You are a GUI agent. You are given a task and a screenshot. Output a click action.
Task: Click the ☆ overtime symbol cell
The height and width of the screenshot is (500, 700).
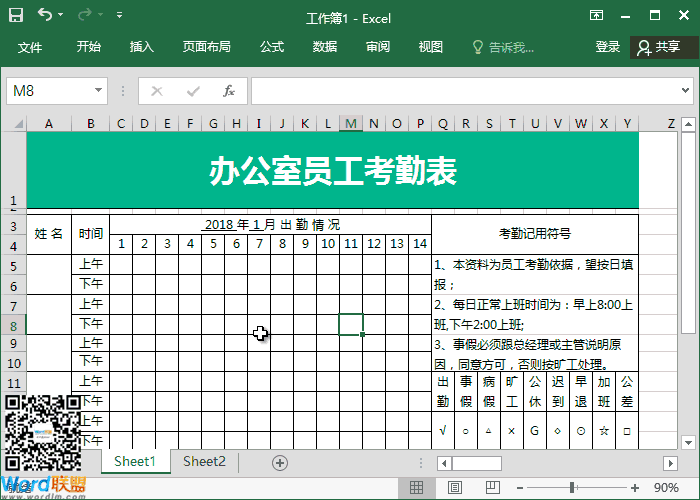coord(604,431)
